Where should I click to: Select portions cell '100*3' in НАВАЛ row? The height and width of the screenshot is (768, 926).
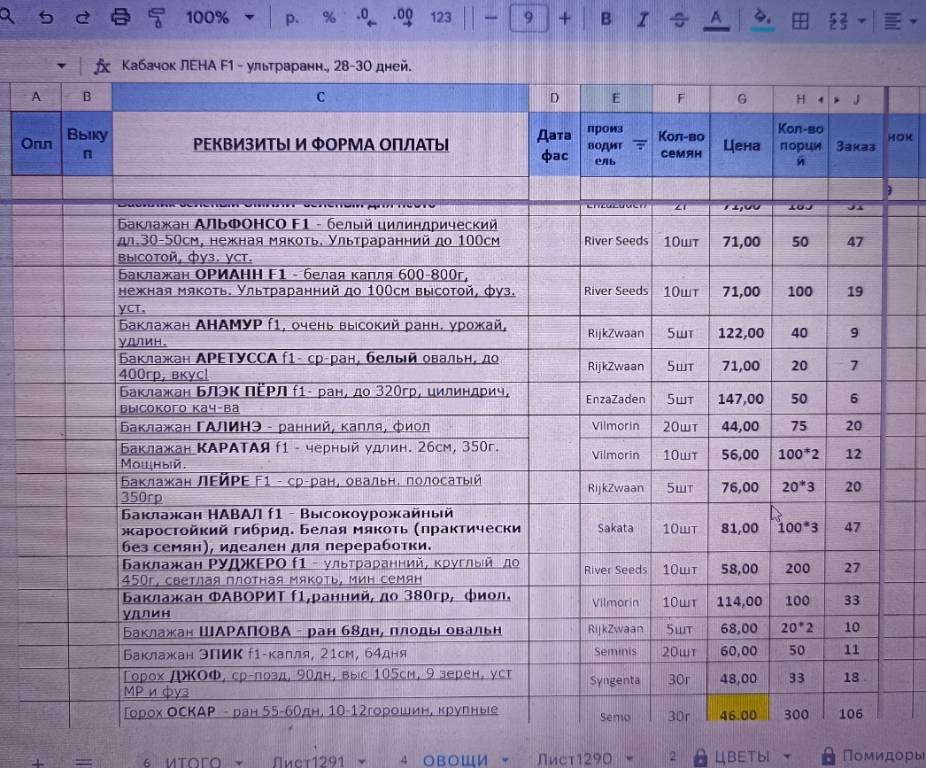(798, 527)
